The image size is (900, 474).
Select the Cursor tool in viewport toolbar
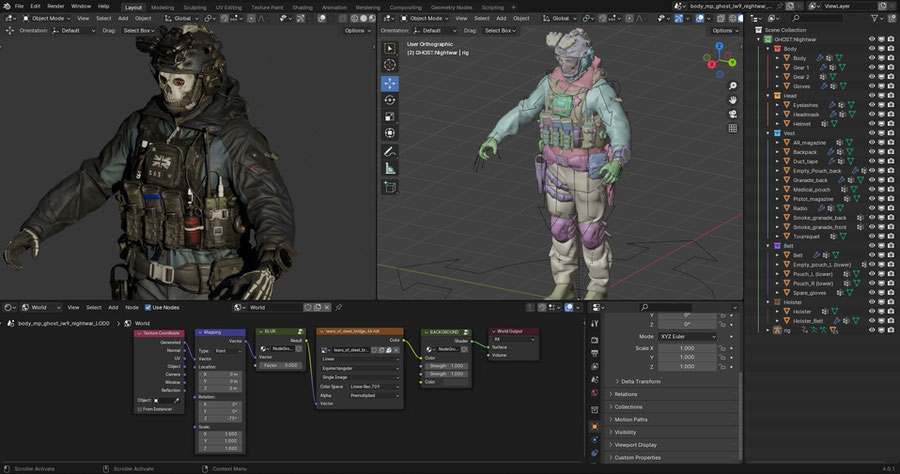click(390, 65)
